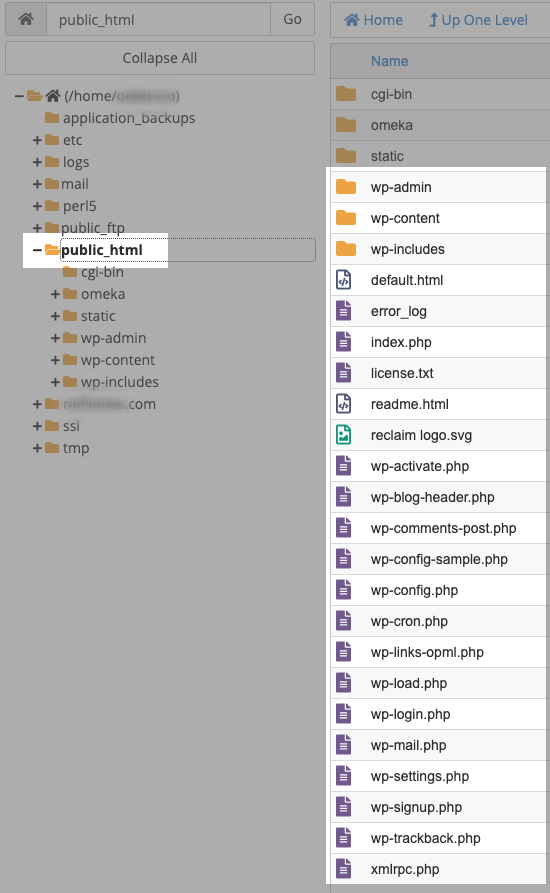Image resolution: width=550 pixels, height=893 pixels.
Task: Click the wp-cron.php file icon
Action: [x=343, y=621]
